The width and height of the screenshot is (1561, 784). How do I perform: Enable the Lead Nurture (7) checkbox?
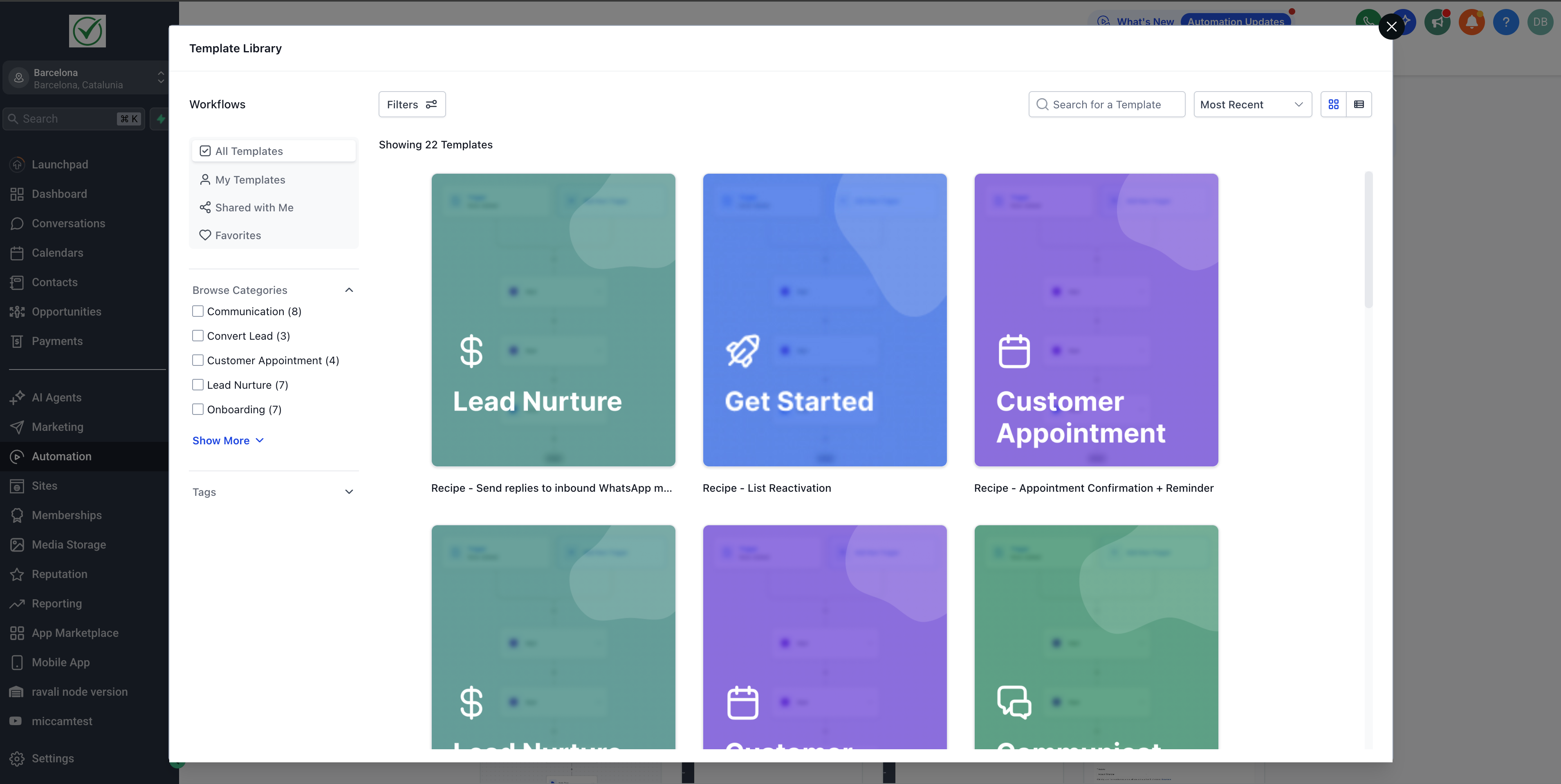[x=197, y=385]
